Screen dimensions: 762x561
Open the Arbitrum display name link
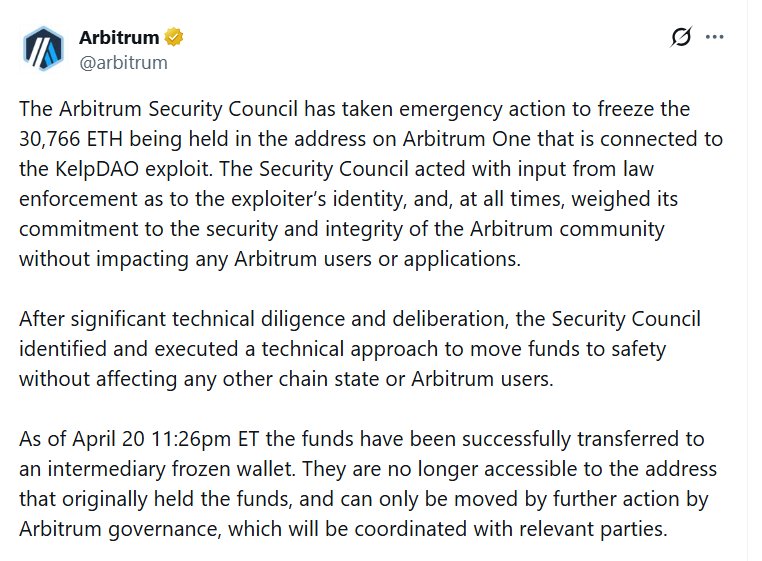click(x=118, y=38)
